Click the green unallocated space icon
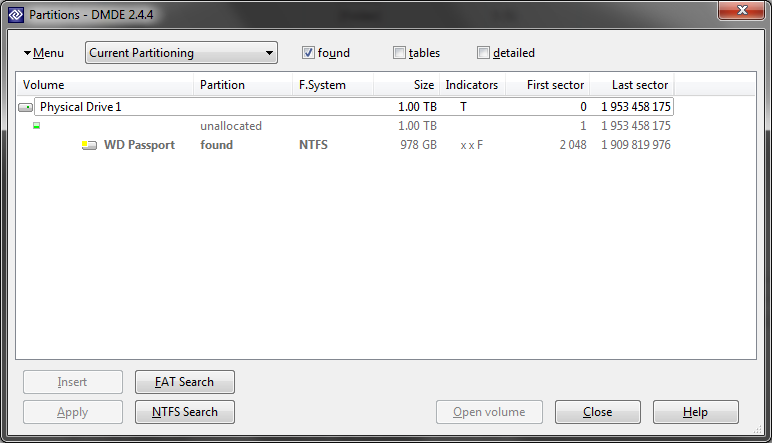The width and height of the screenshot is (772, 443). point(36,126)
